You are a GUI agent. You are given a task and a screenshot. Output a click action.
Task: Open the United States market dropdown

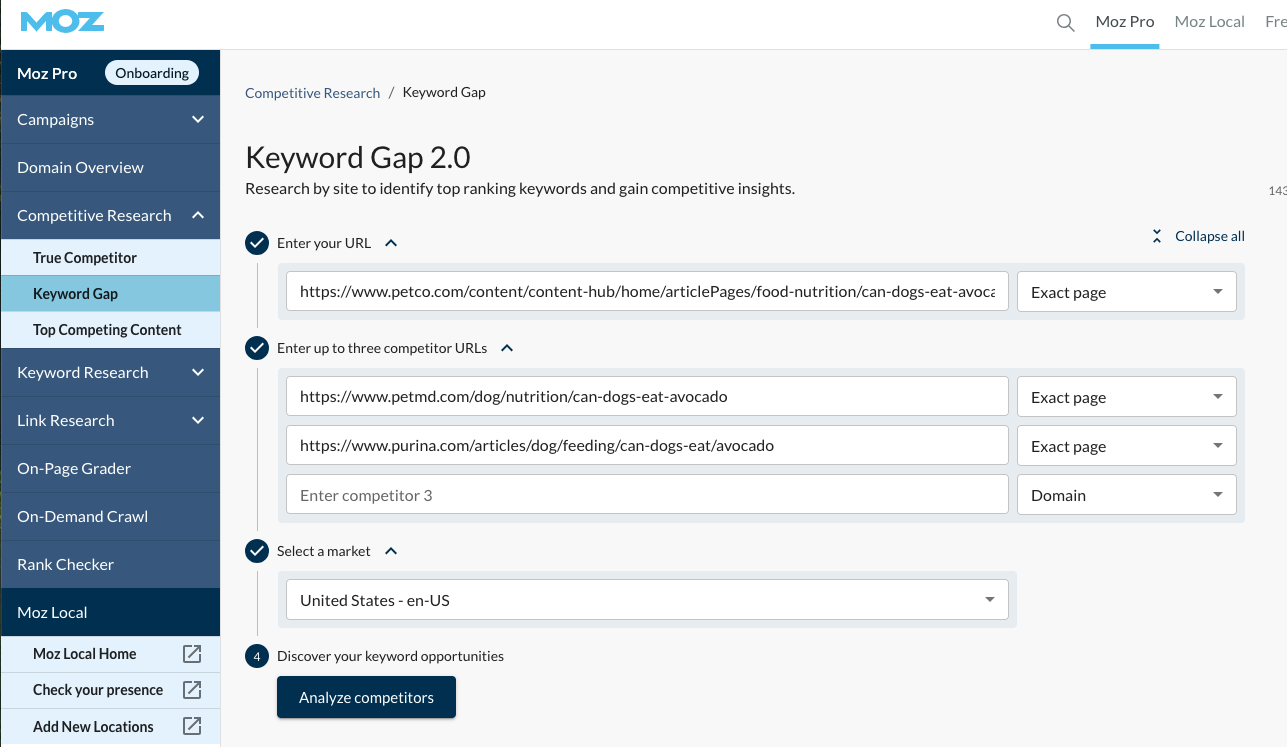click(647, 600)
